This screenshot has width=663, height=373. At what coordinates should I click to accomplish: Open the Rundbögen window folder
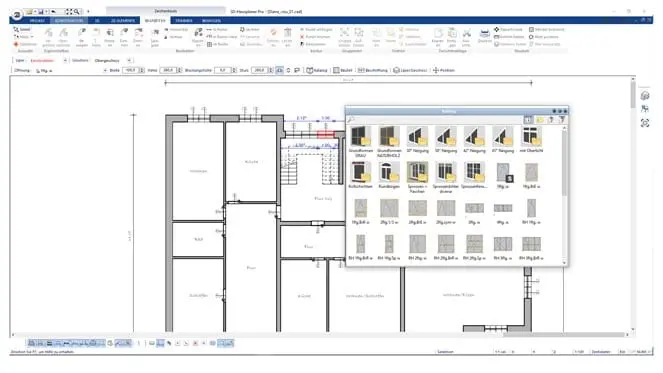[389, 175]
